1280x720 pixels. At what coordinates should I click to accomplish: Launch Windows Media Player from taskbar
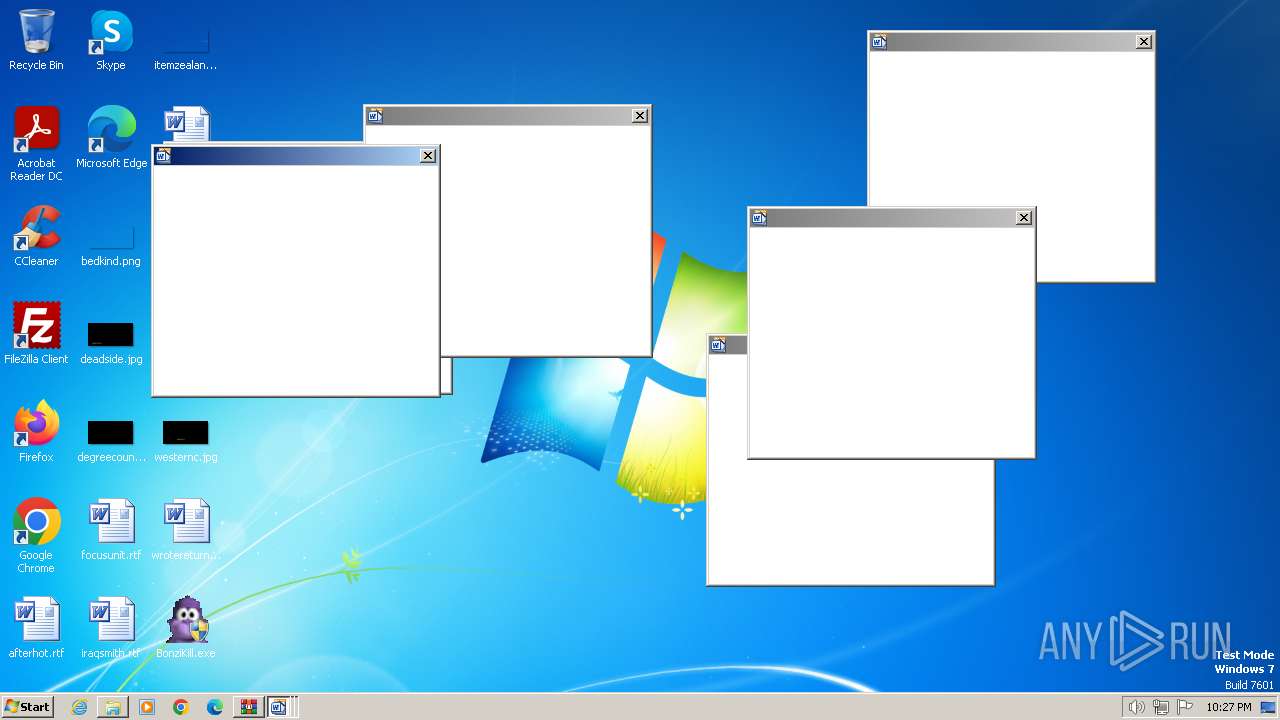point(147,707)
